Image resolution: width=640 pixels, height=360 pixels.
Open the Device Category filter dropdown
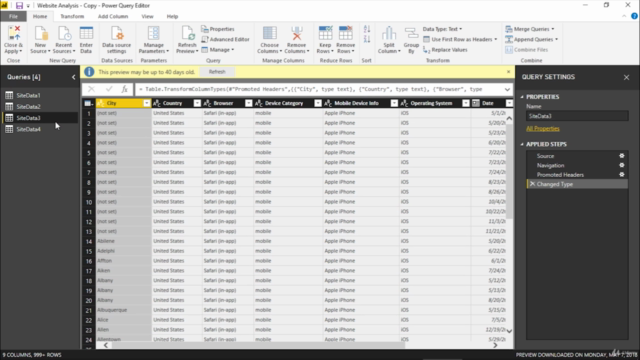coord(318,103)
